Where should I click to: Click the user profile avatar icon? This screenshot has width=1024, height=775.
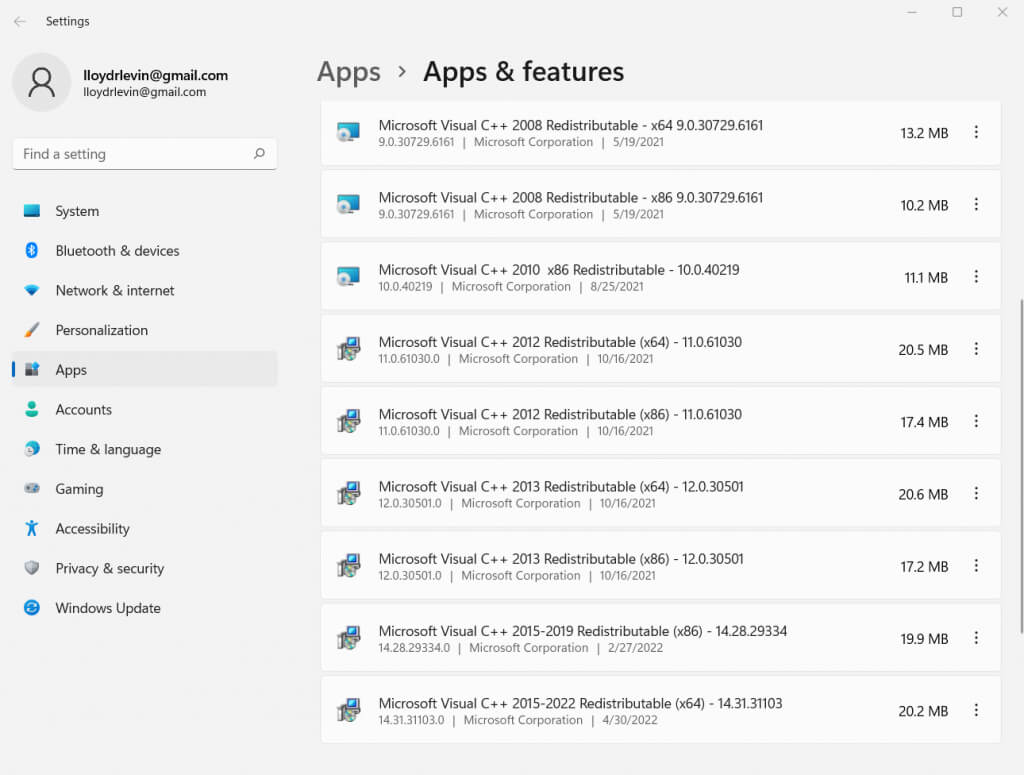42,82
